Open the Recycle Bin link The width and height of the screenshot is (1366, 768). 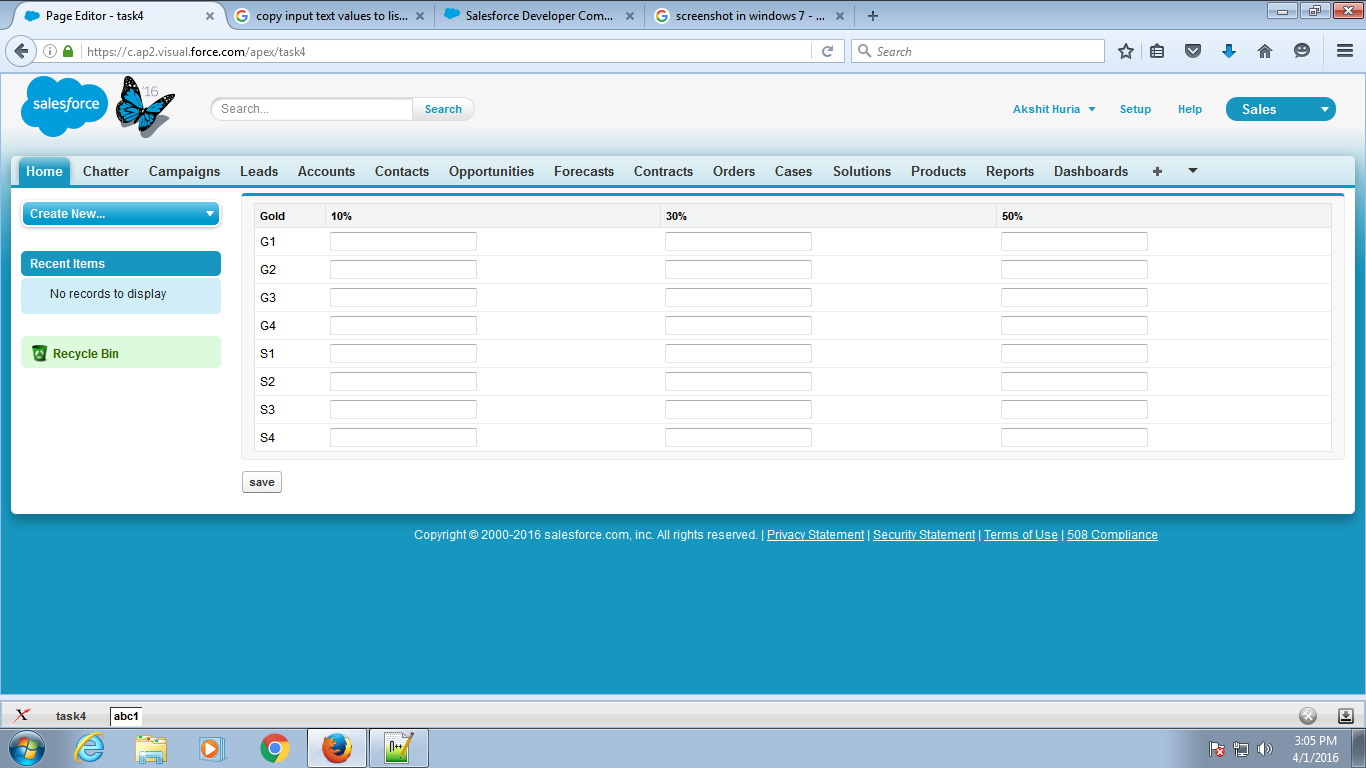[x=86, y=354]
